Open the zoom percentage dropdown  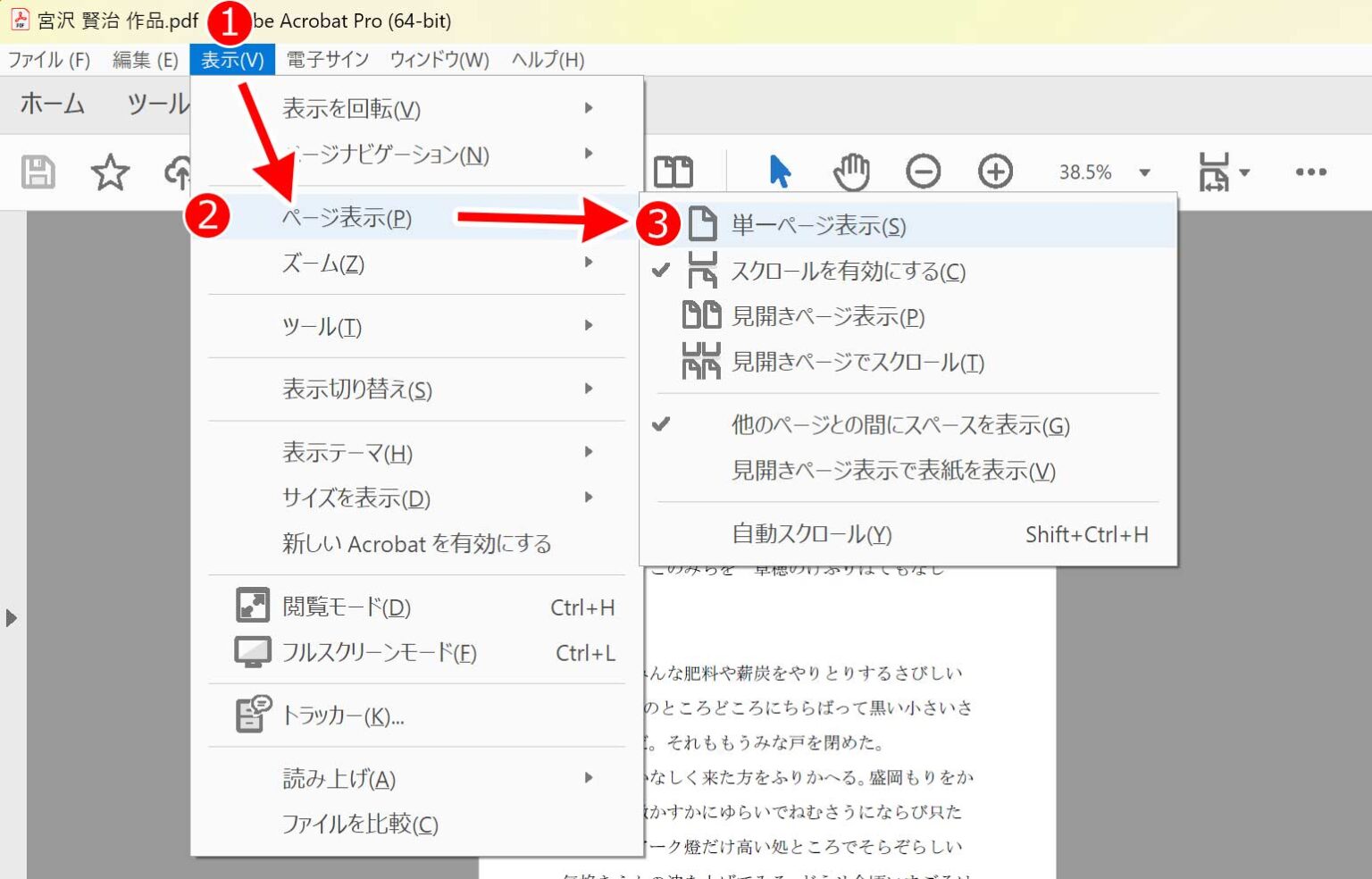1143,172
